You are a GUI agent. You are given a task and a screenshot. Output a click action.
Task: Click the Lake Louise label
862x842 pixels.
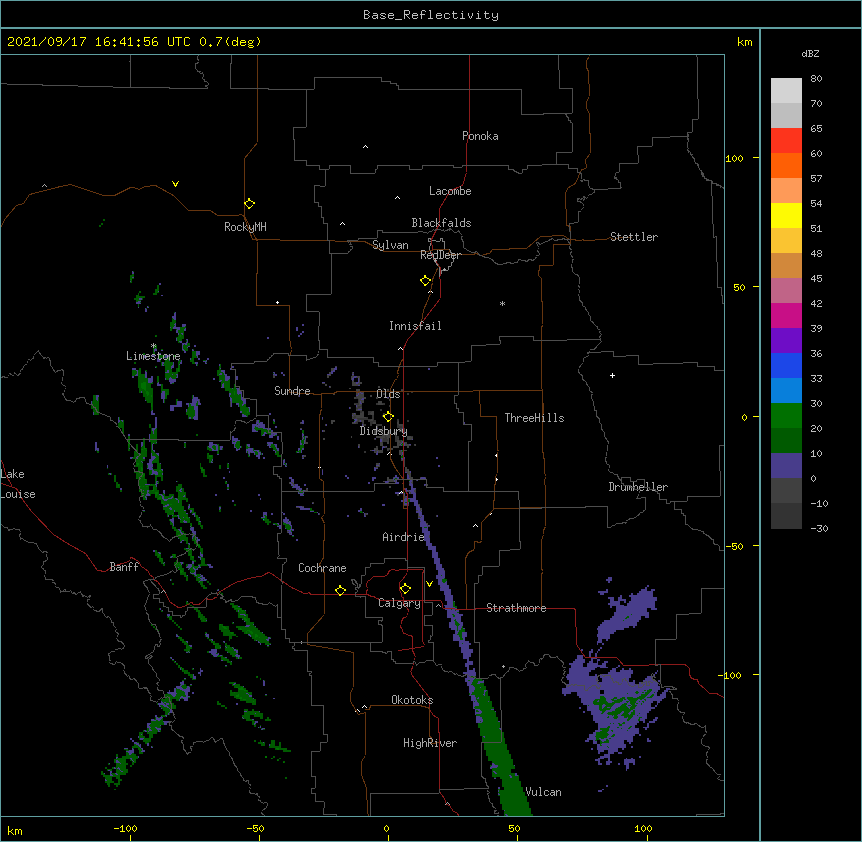[18, 484]
